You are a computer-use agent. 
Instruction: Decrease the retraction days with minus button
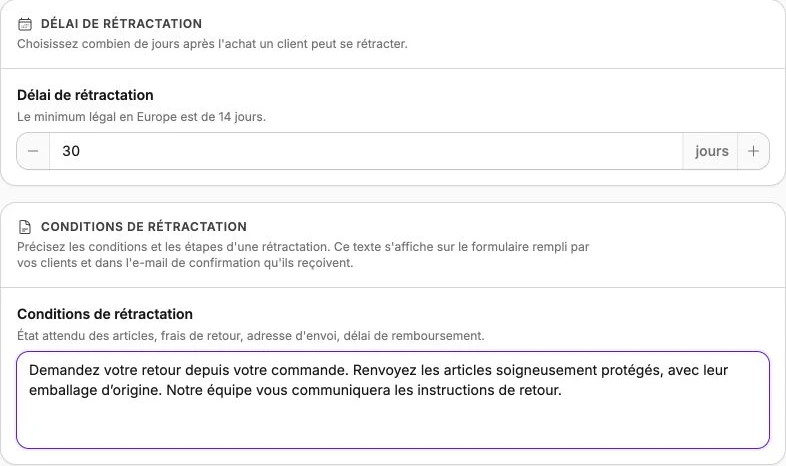[x=33, y=151]
